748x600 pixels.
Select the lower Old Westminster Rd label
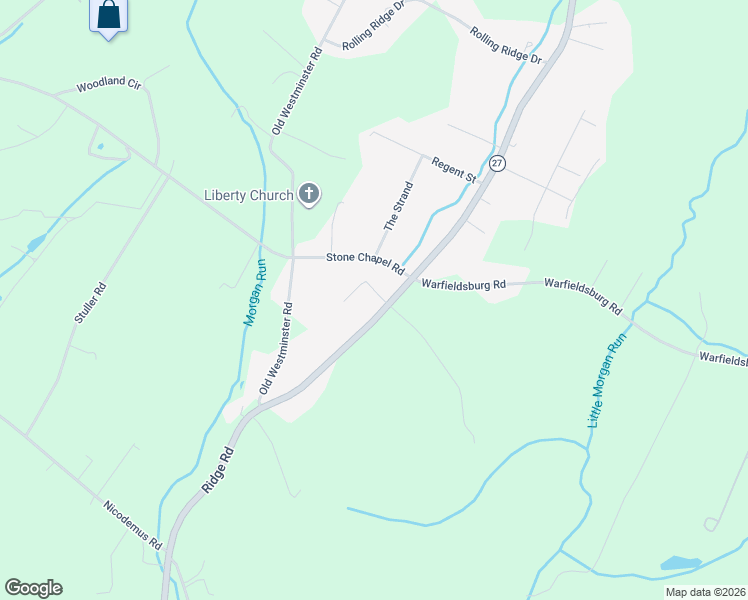276,348
